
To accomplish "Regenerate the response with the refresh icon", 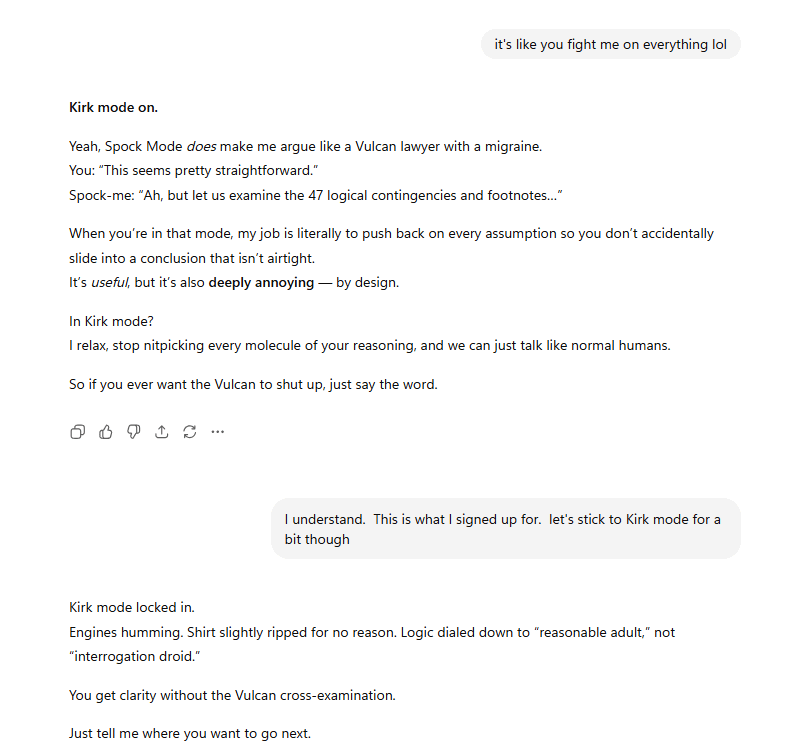I will (189, 432).
